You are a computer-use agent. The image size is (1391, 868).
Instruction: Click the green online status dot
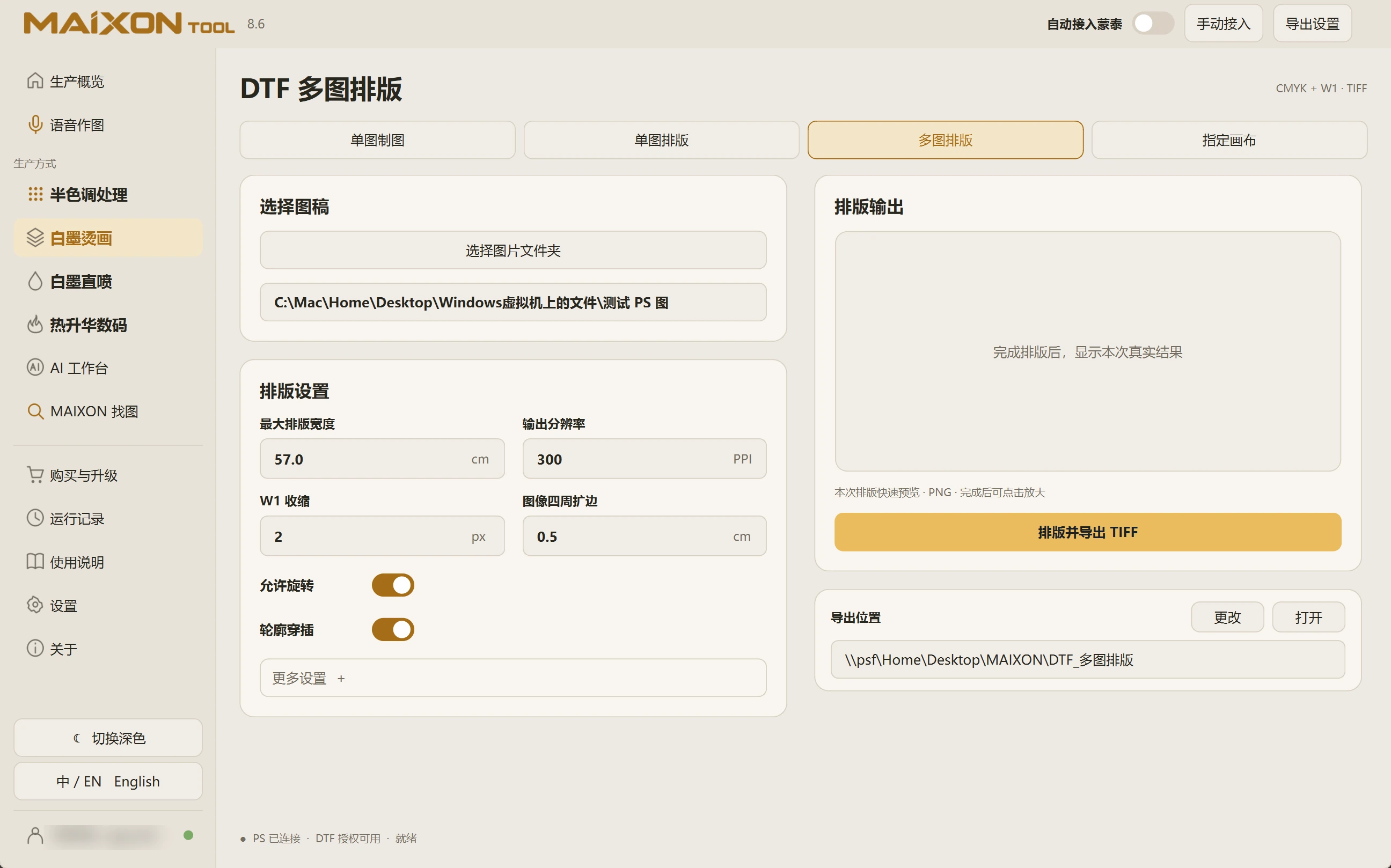(x=188, y=835)
